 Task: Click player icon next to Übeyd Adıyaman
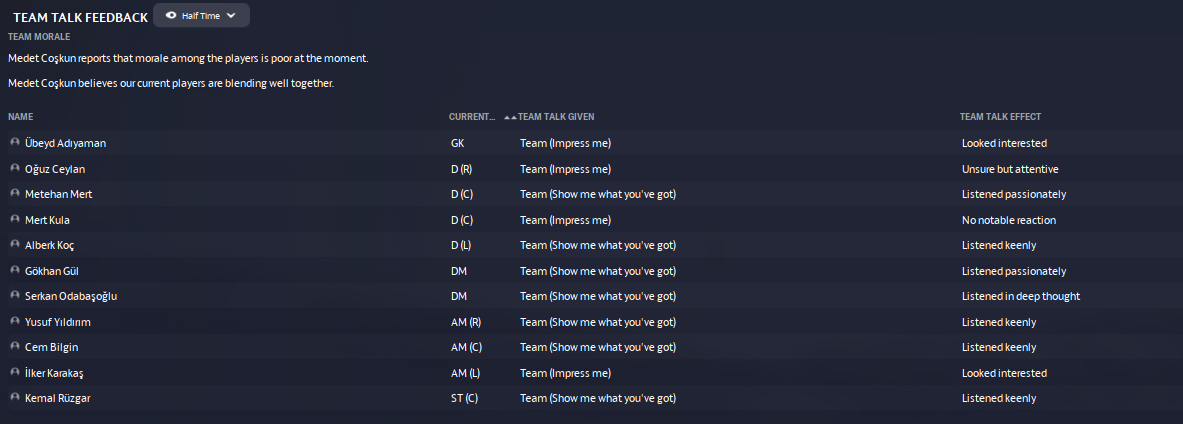(x=15, y=143)
